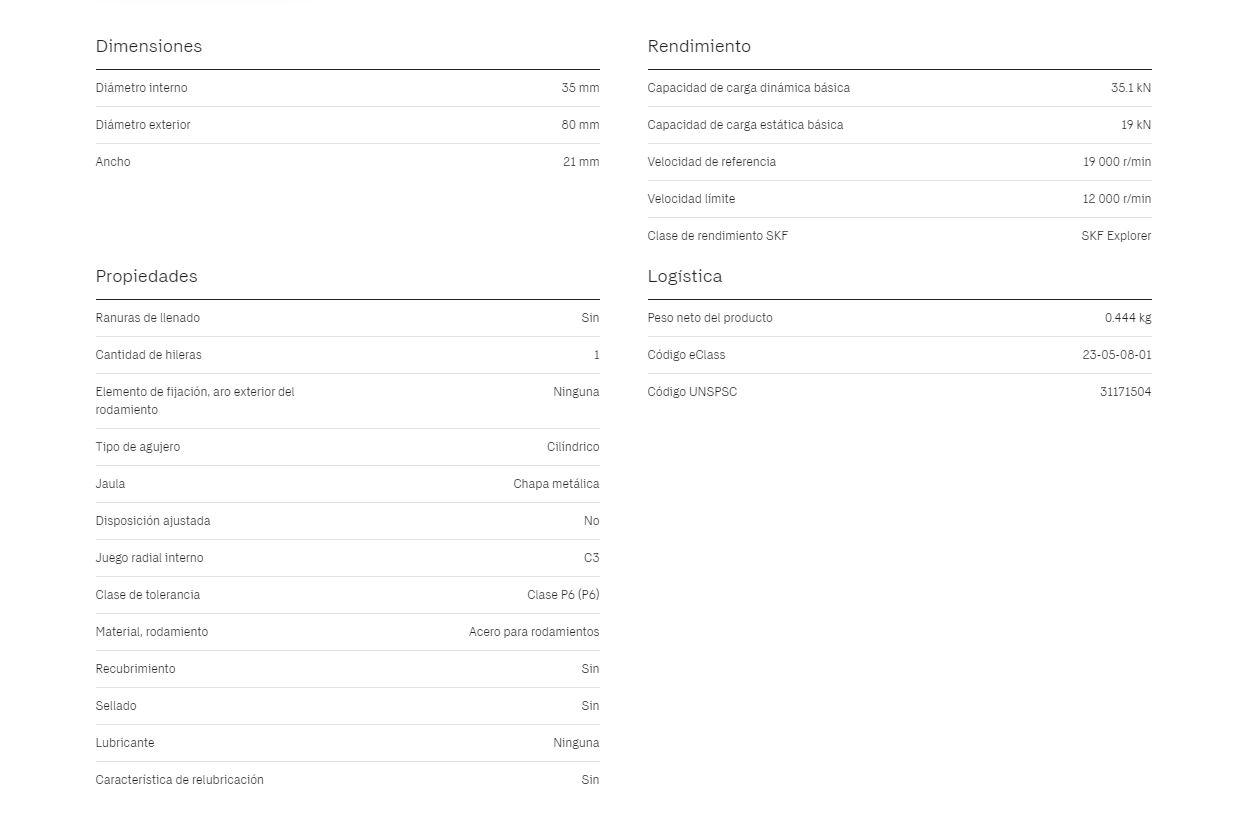Screen dimensions: 1248x816
Task: Click the eClass code 23-05-08-01
Action: click(x=1116, y=355)
